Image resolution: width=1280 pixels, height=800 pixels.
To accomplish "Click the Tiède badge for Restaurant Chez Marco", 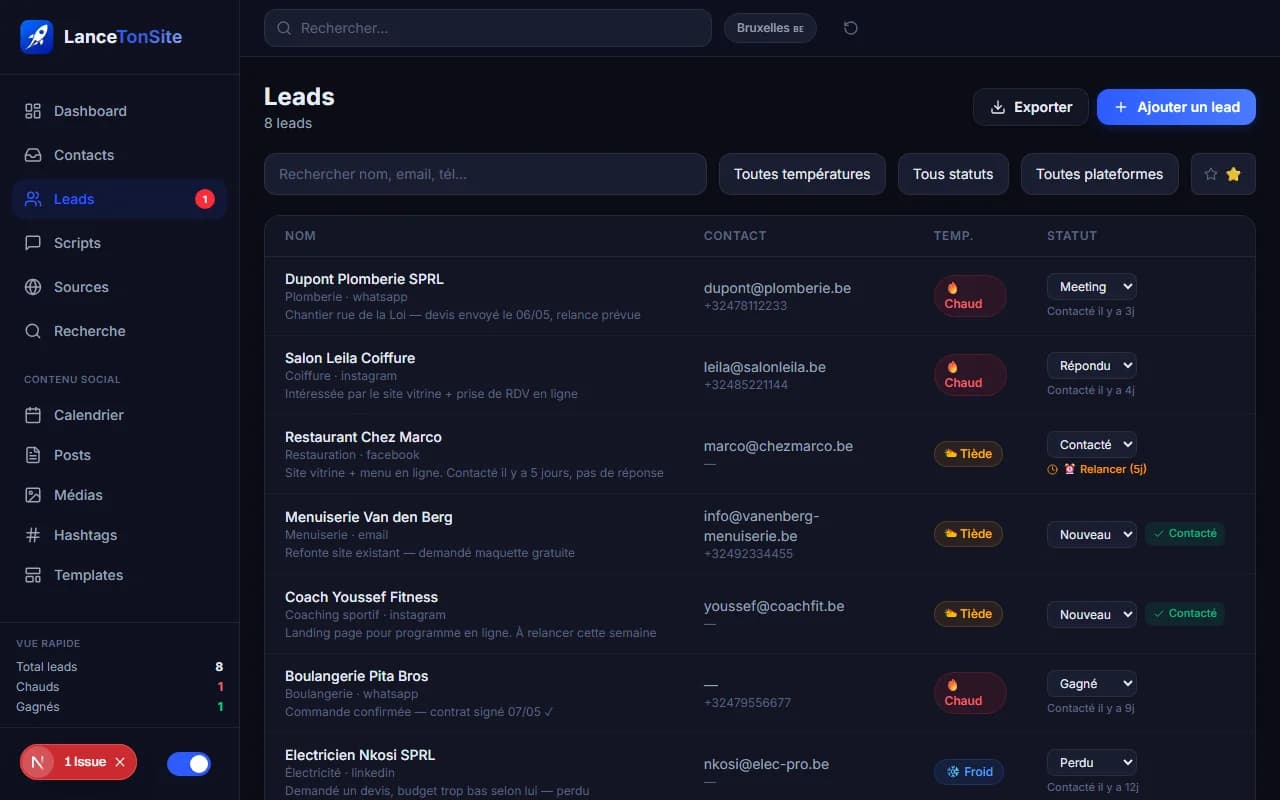I will [968, 454].
